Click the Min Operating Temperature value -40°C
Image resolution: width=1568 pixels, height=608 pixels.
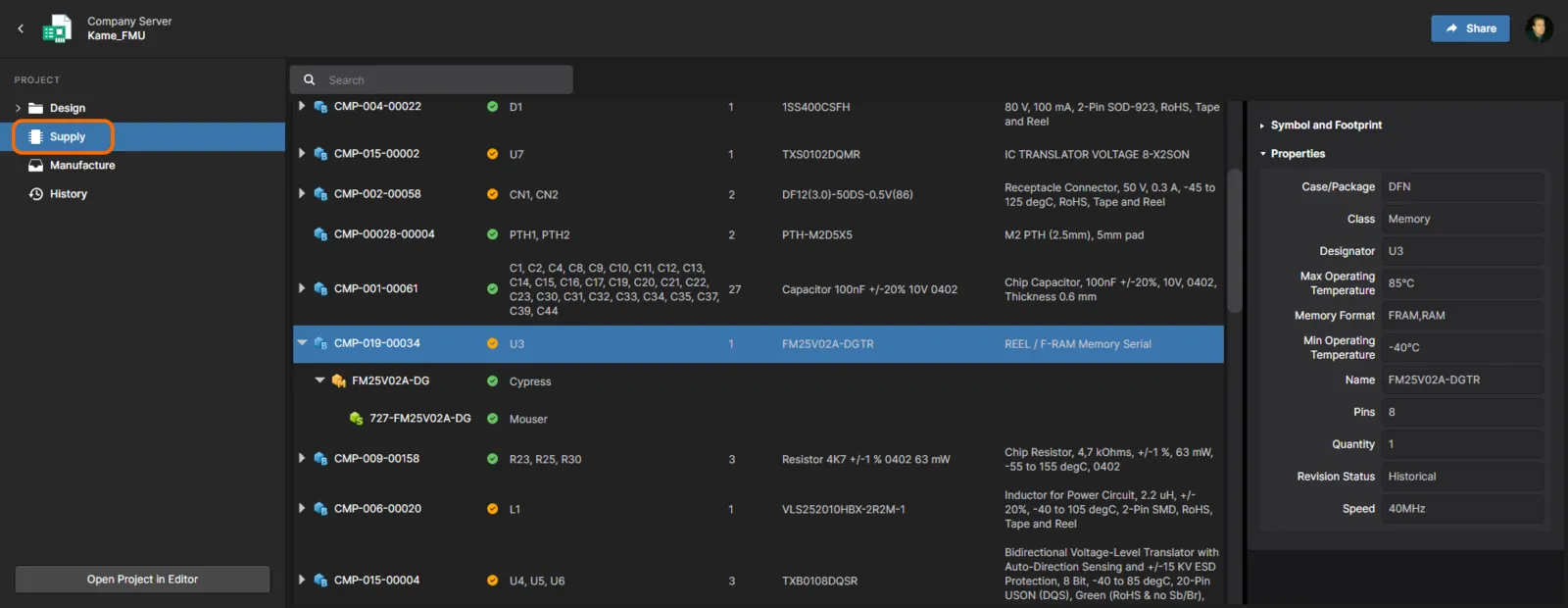click(x=1463, y=348)
